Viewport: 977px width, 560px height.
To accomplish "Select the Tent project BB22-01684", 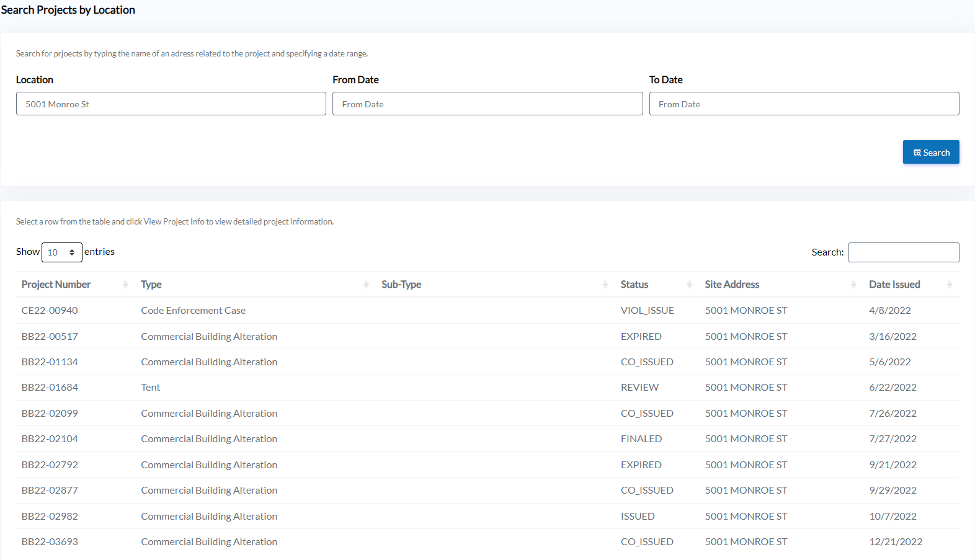I will click(x=50, y=388).
